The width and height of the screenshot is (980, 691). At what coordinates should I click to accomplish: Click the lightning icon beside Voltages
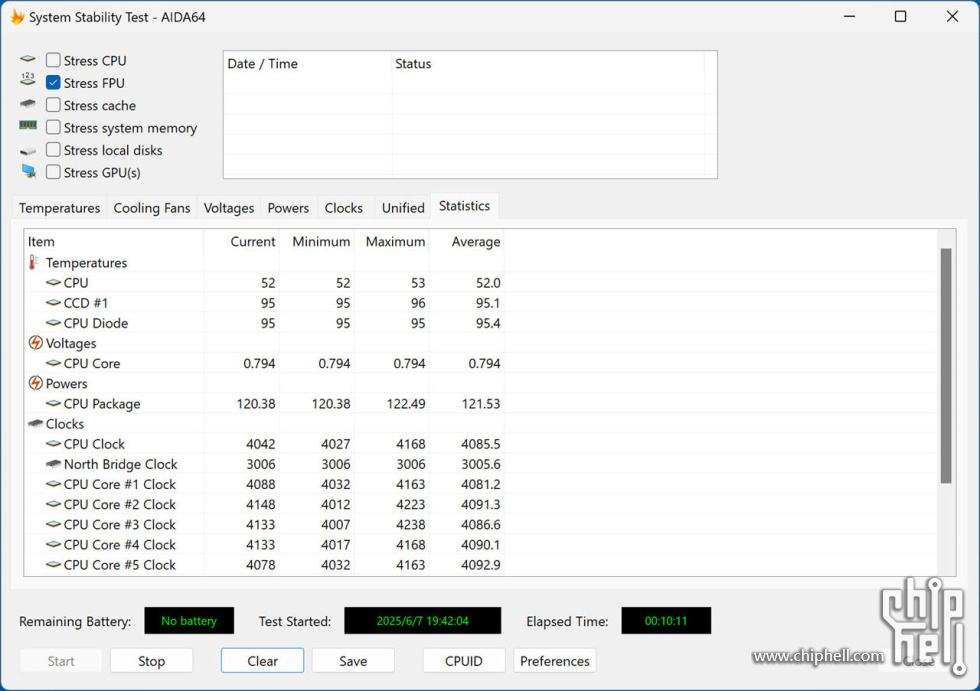tap(36, 343)
